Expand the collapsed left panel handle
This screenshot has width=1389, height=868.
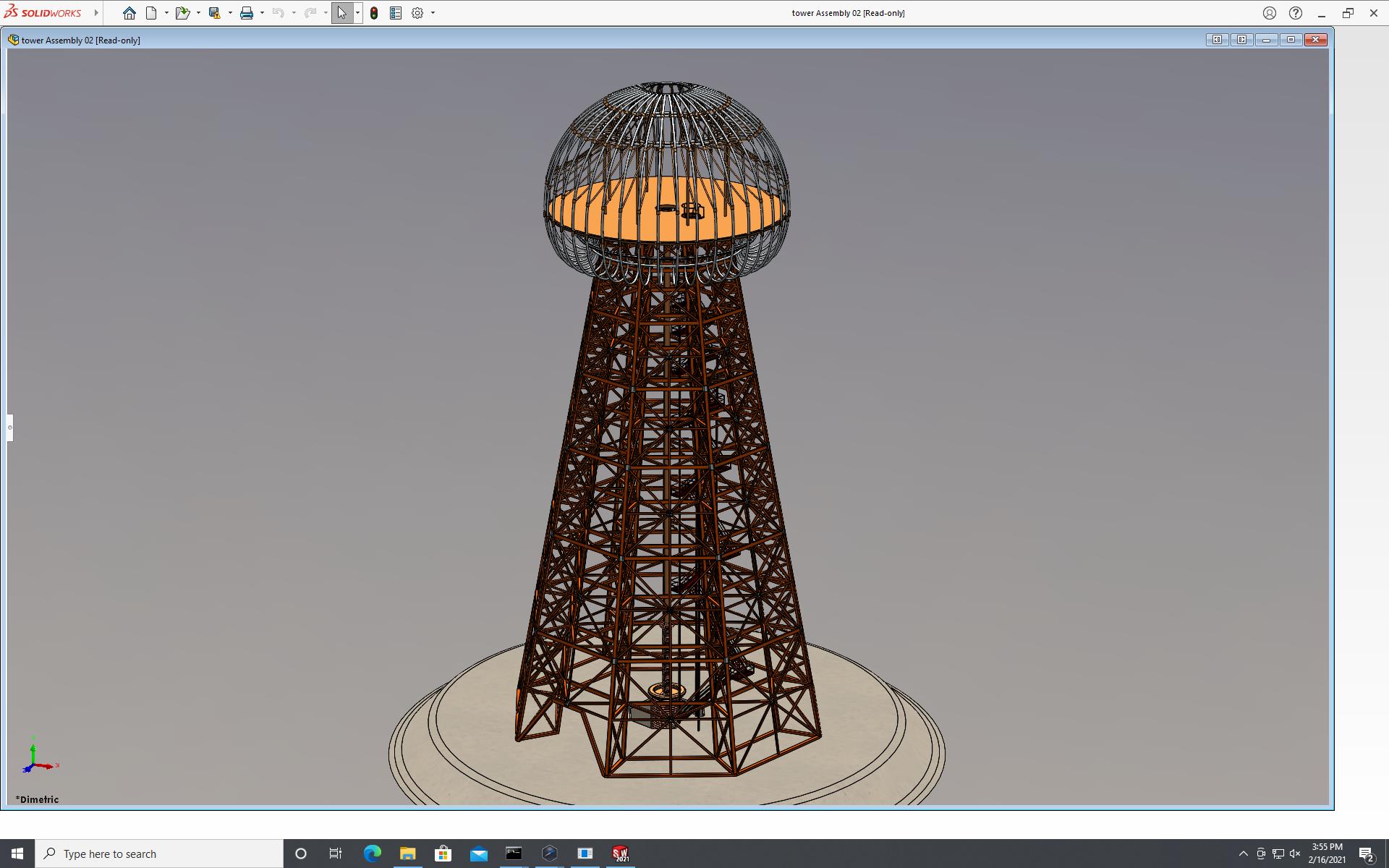10,427
